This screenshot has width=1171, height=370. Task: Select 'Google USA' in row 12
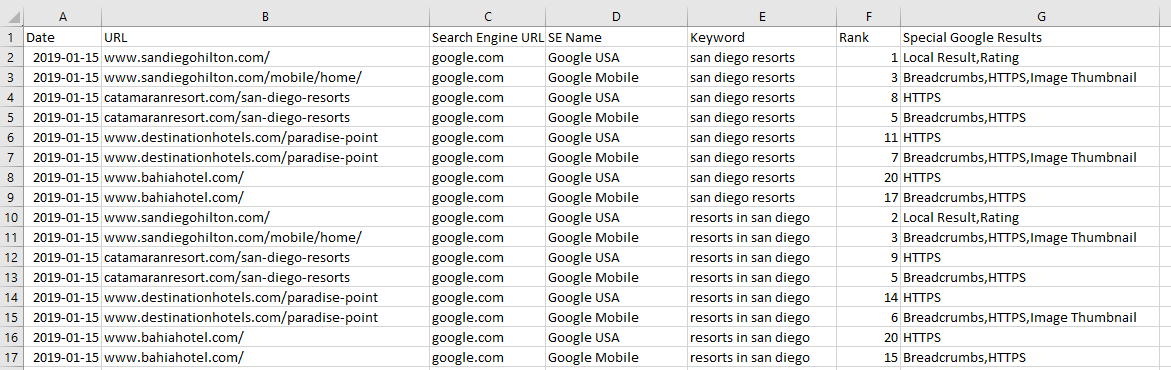pos(616,257)
